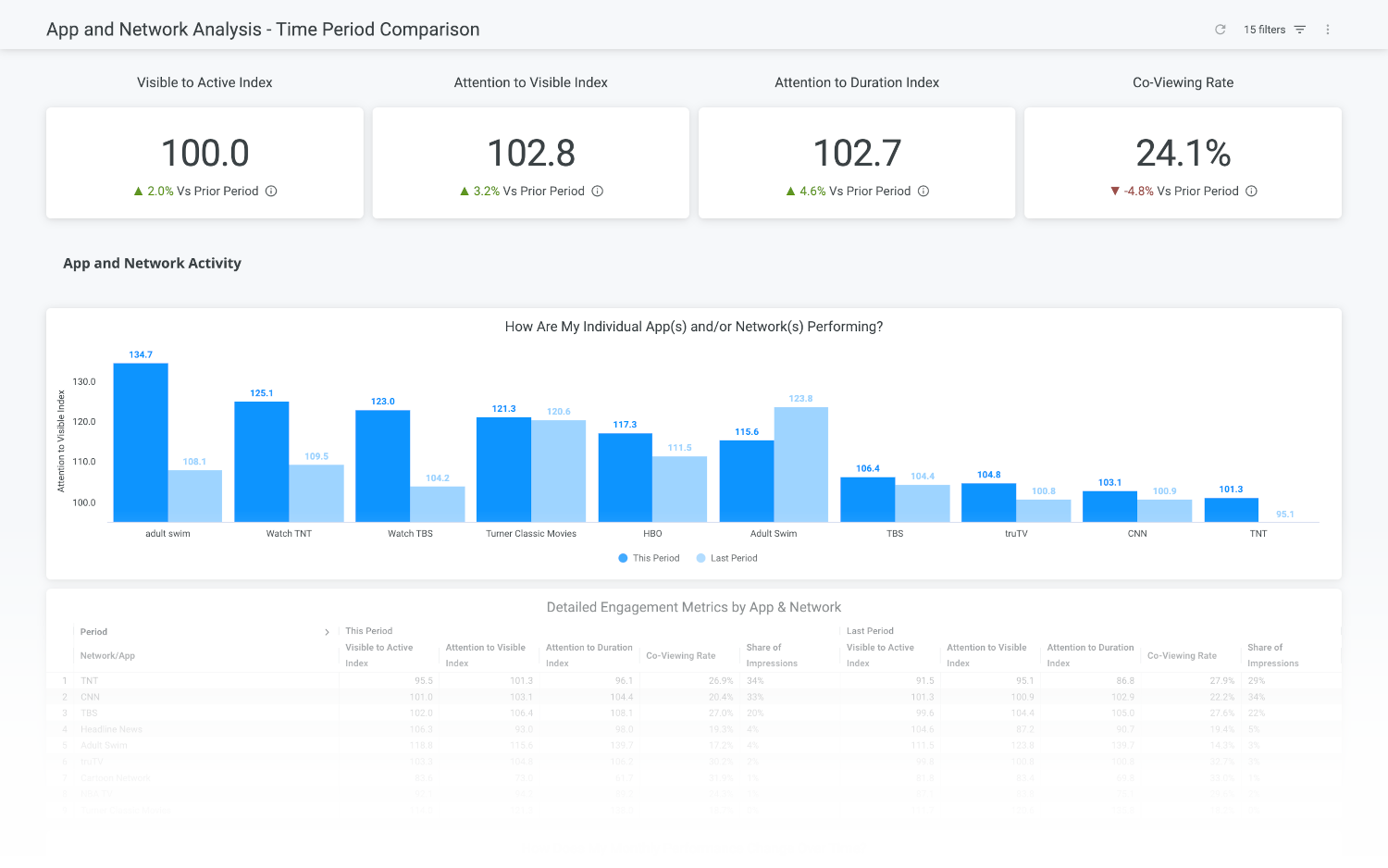Click info icon on Visible to Active tile
Image resolution: width=1388 pixels, height=868 pixels.
(x=271, y=192)
